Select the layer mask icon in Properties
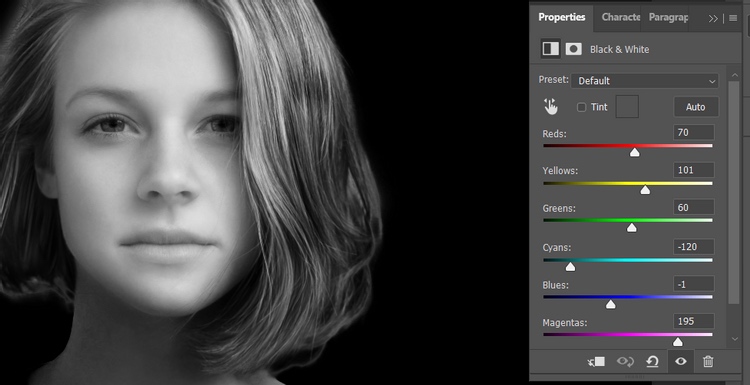This screenshot has height=385, width=750. coord(574,49)
